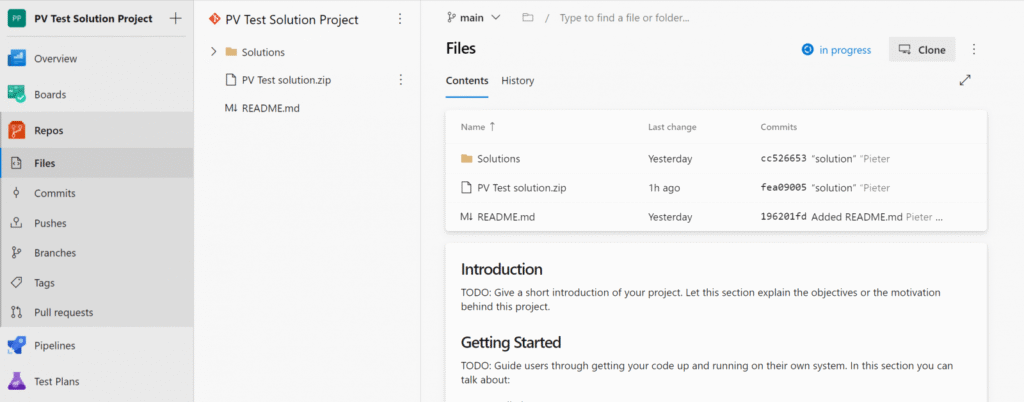The height and width of the screenshot is (402, 1024).
Task: Open commit fea09005
Action: [783, 188]
